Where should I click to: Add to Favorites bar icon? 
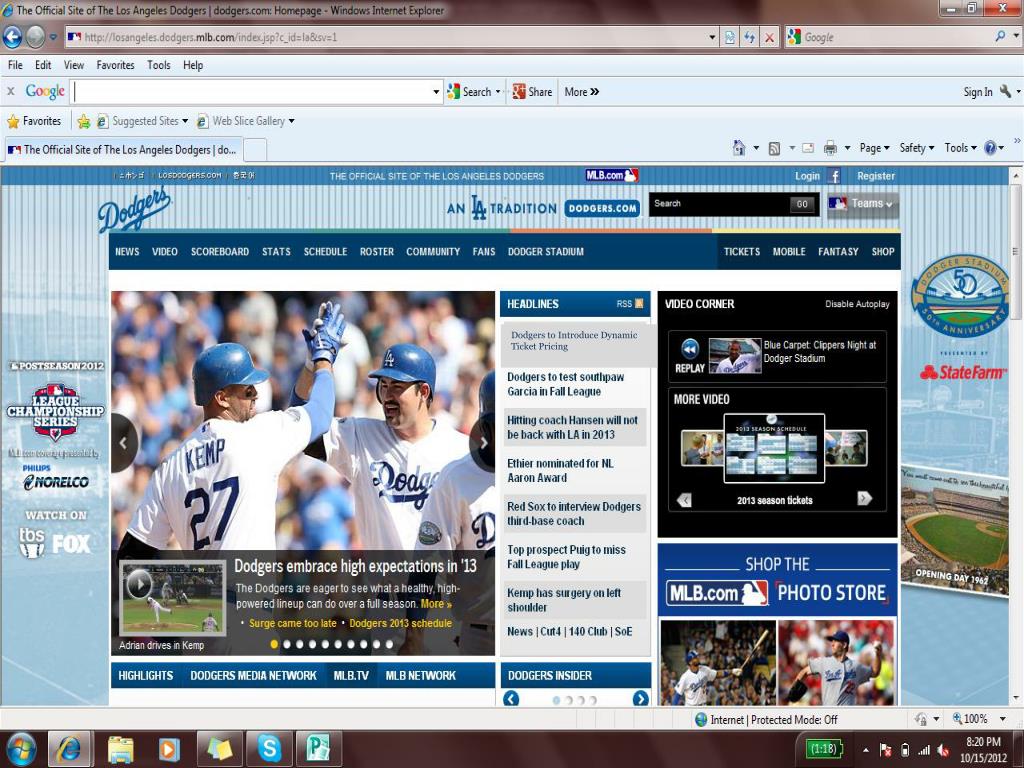pos(84,121)
